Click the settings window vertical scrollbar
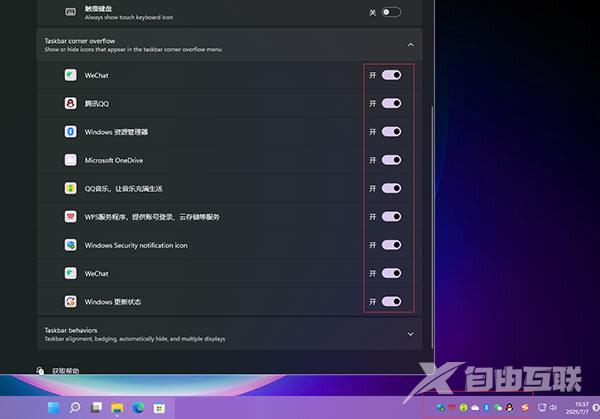 point(433,227)
